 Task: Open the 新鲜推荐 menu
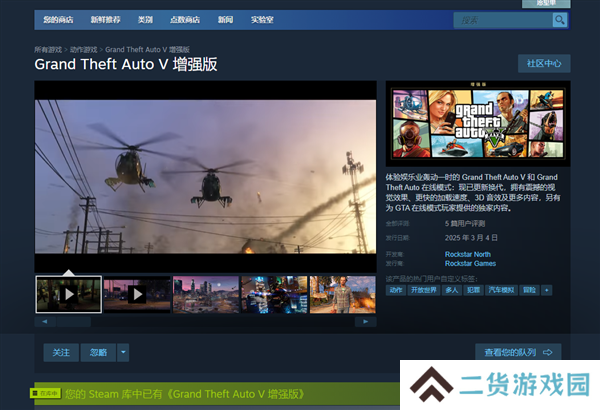pyautogui.click(x=106, y=20)
